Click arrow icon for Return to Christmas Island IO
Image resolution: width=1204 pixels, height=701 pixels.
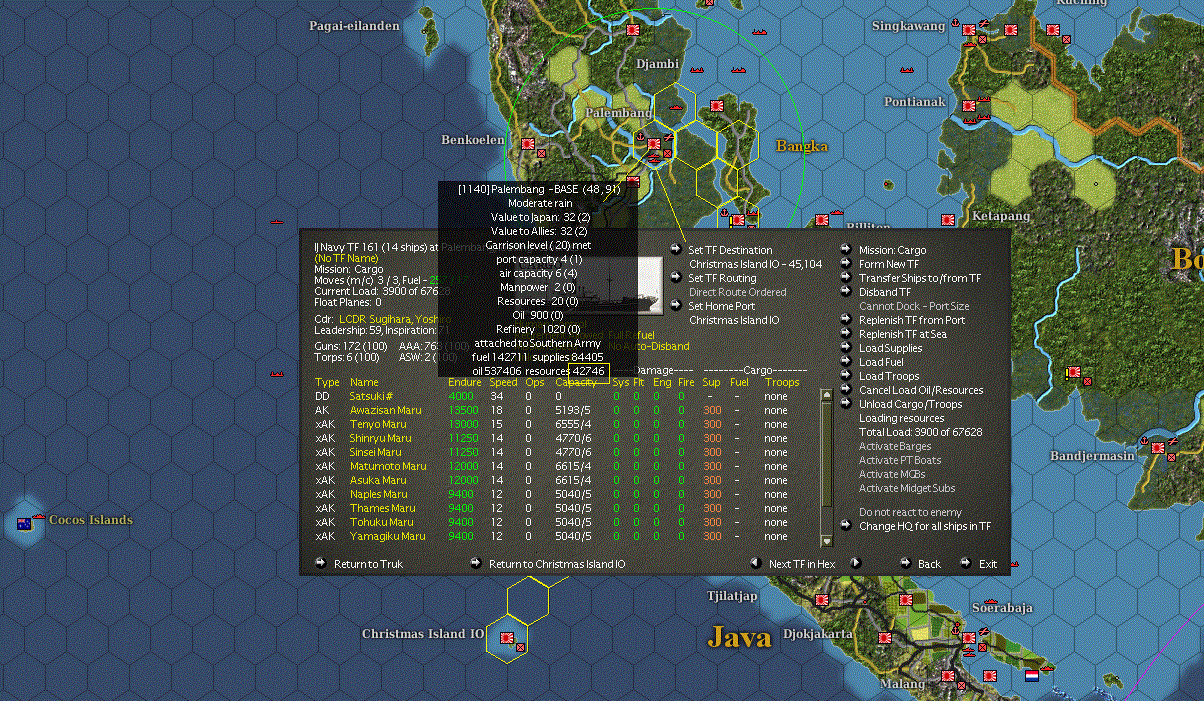[476, 563]
